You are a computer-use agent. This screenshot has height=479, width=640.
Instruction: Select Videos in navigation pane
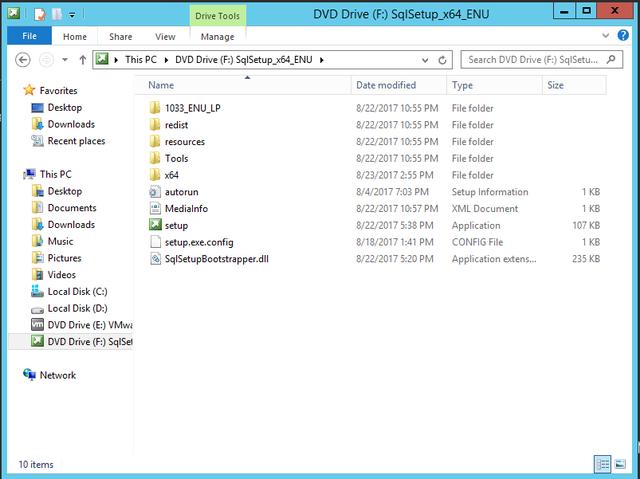(62, 275)
